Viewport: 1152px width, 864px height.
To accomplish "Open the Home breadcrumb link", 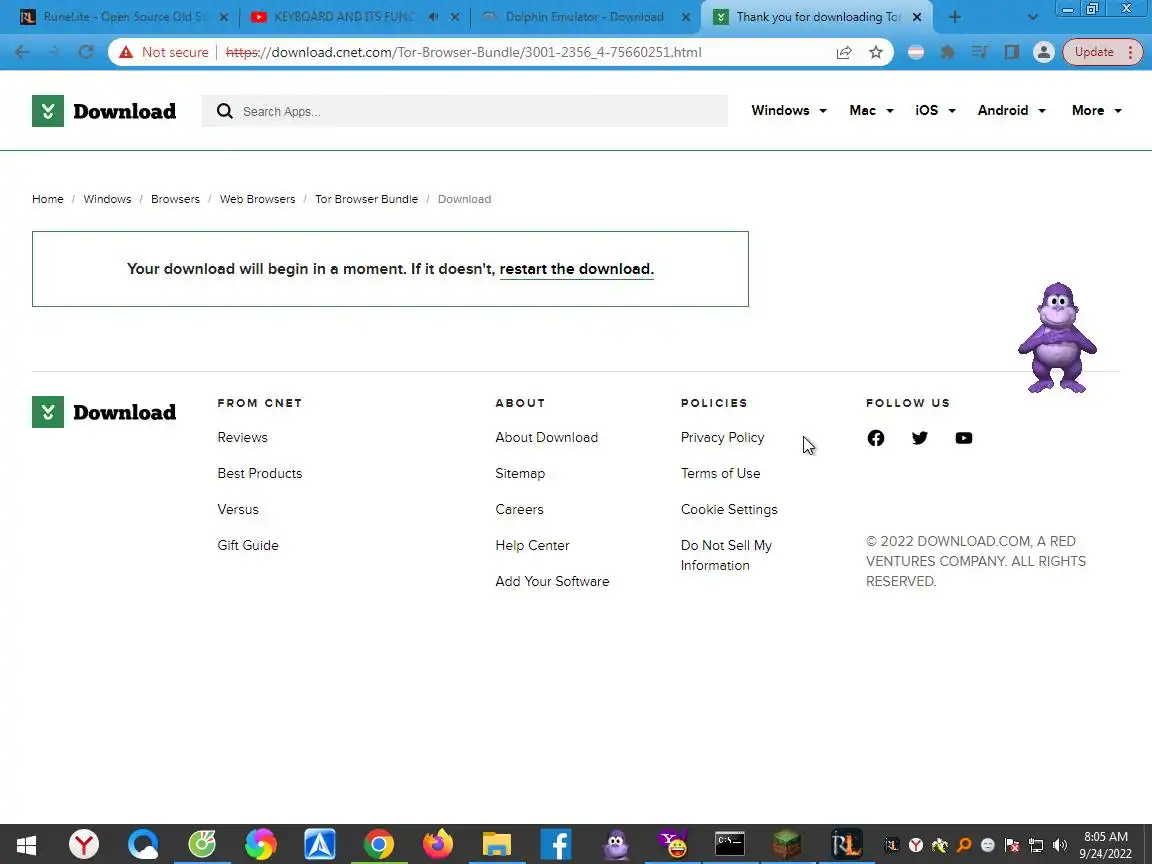I will point(48,199).
